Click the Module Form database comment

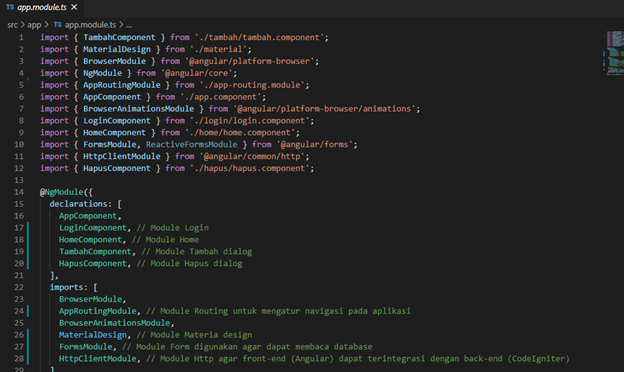247,347
